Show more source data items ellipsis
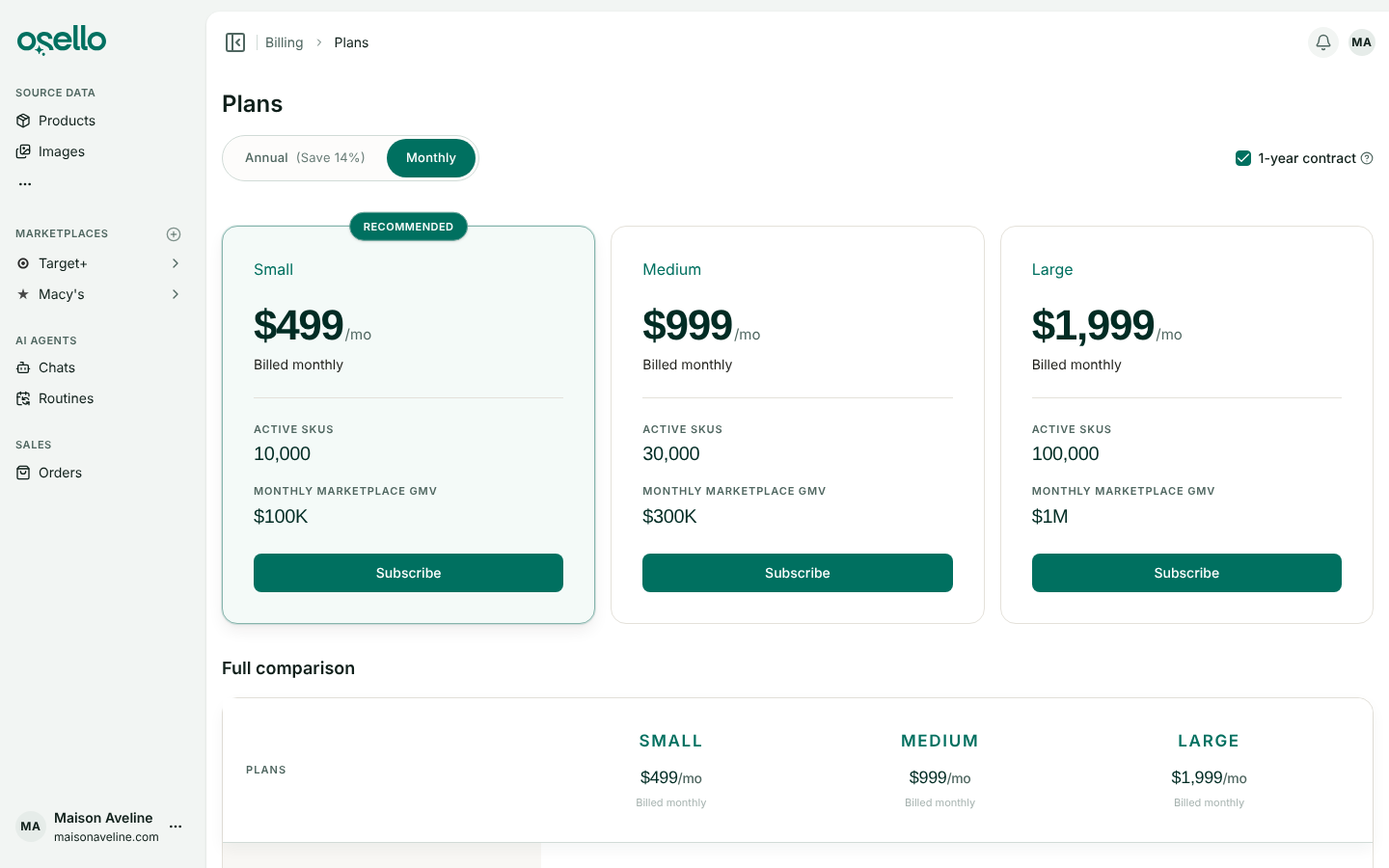Viewport: 1389px width, 868px height. click(x=25, y=183)
